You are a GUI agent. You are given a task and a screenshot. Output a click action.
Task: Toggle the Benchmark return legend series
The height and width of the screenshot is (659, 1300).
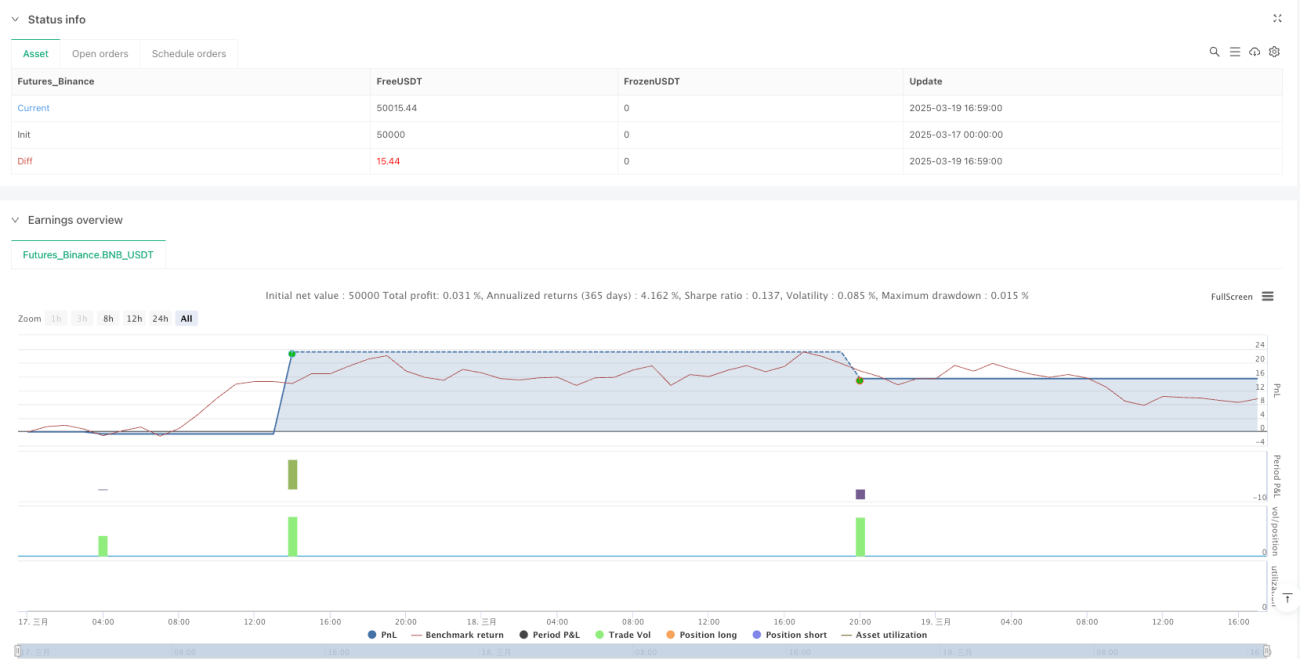457,635
